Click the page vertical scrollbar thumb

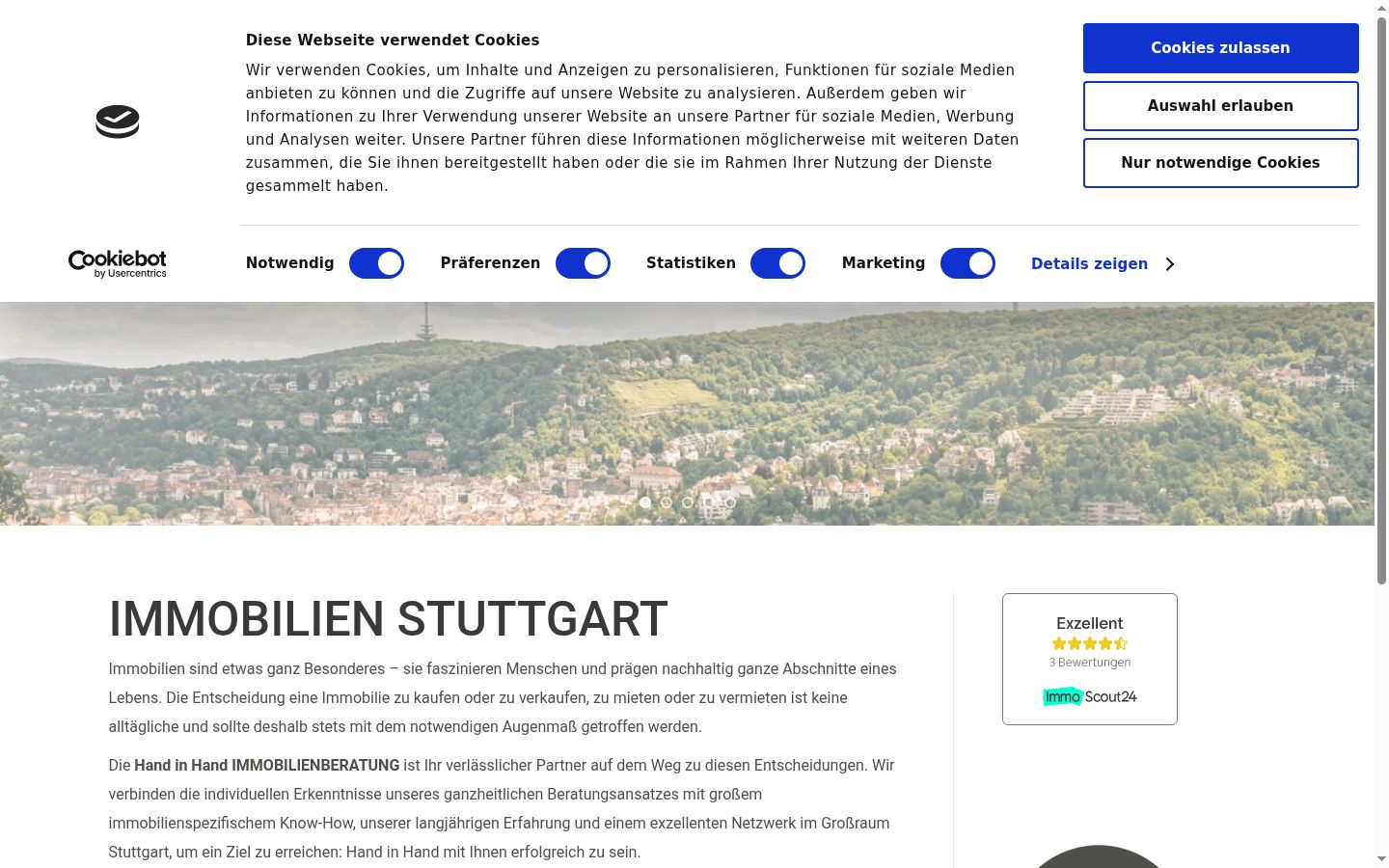pos(1381,301)
